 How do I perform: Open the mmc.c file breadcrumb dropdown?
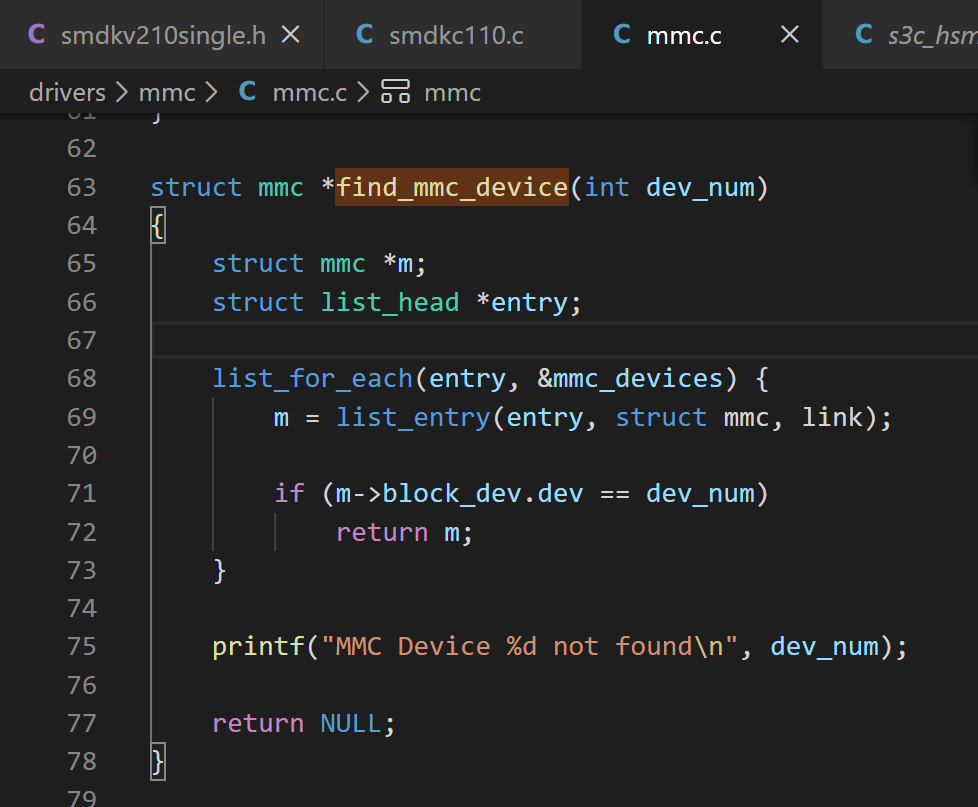(309, 93)
